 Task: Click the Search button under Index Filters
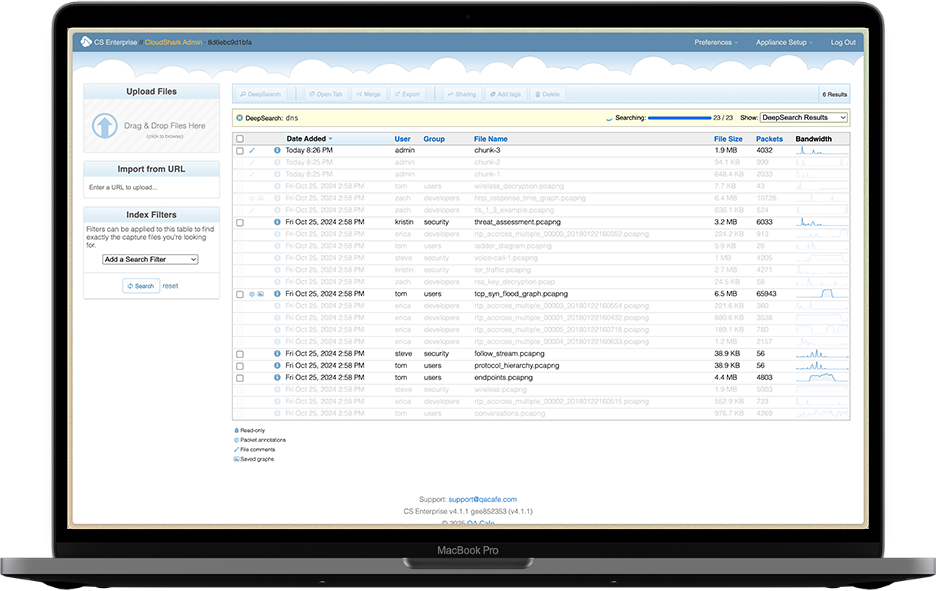coord(141,286)
